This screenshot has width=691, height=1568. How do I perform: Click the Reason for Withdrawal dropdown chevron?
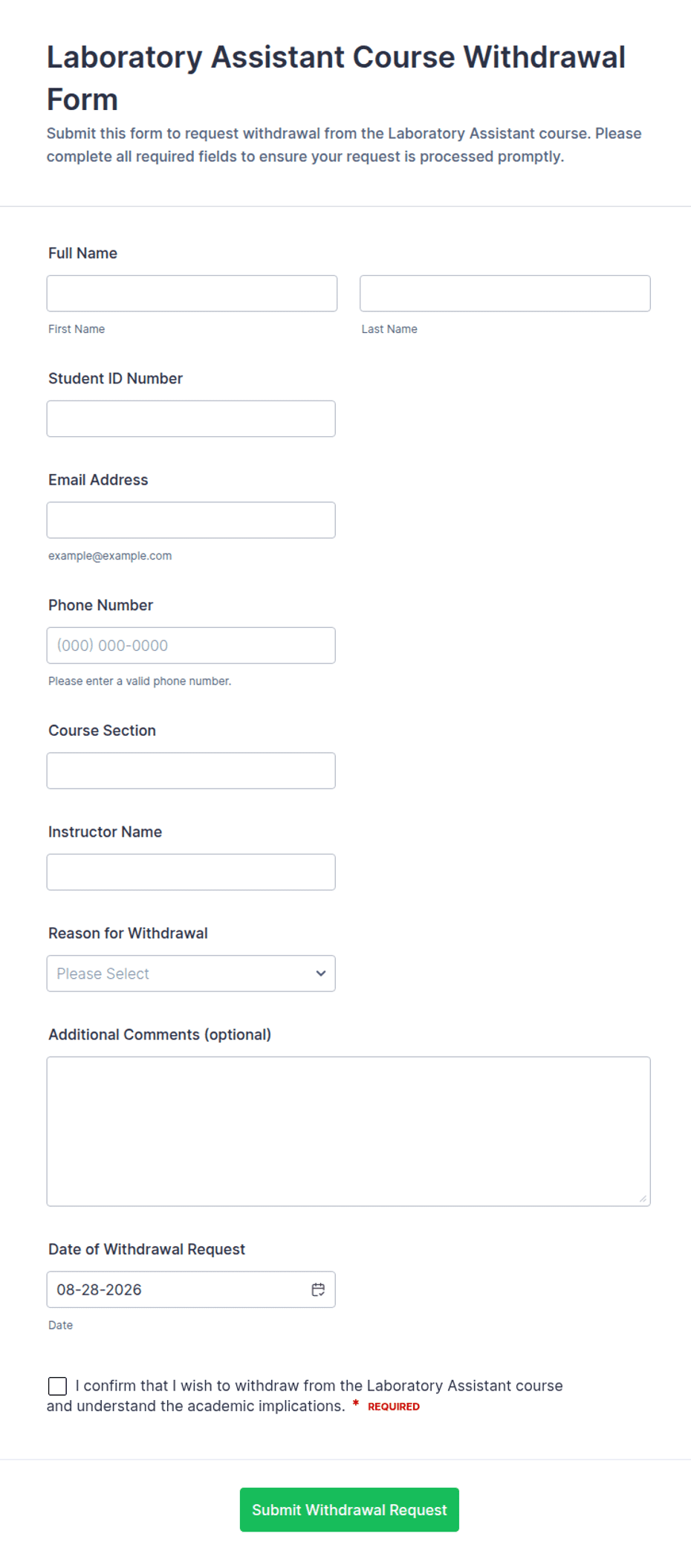click(x=321, y=973)
